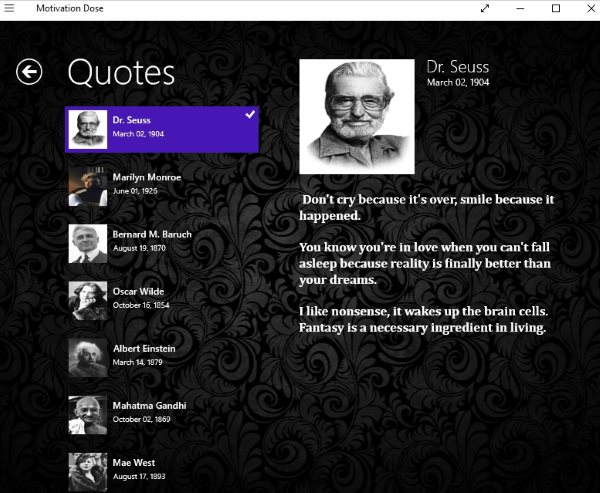
Task: Select Mahatma Gandhi thumbnail
Action: 88,415
